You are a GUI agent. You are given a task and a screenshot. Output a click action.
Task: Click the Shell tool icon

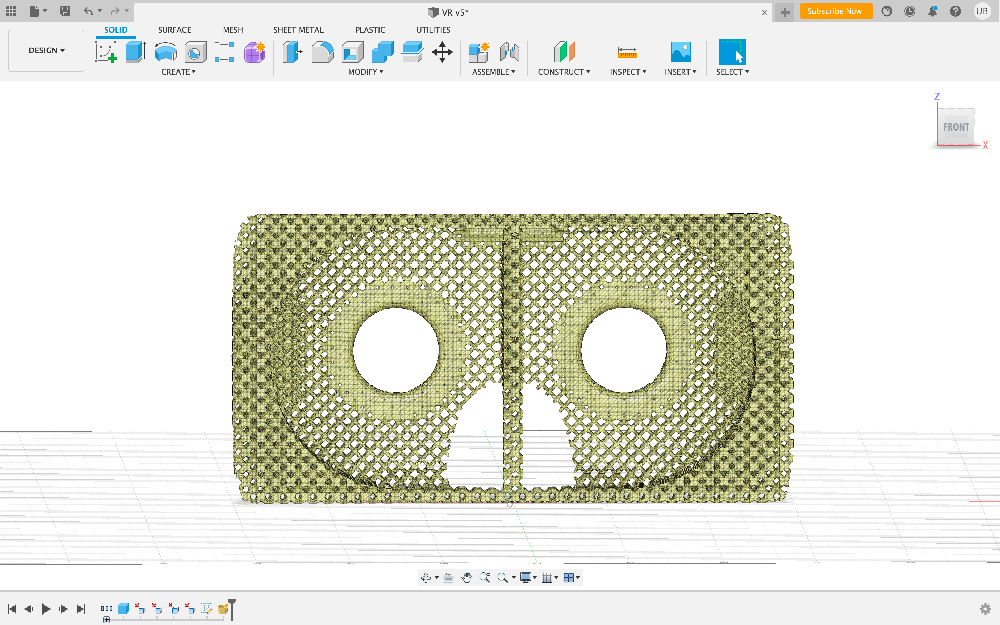pos(352,52)
